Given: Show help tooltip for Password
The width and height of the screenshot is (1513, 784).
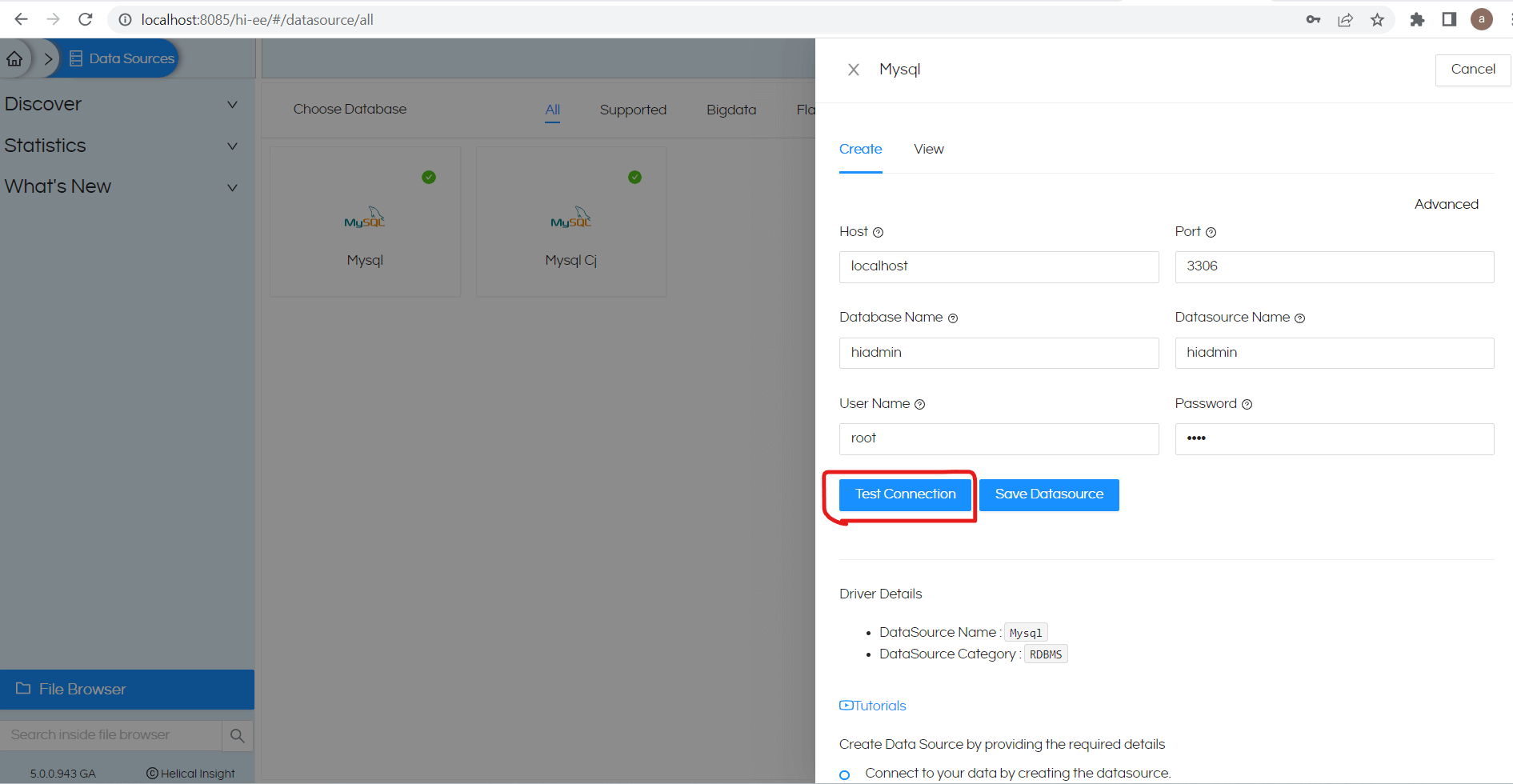Looking at the screenshot, I should tap(1247, 404).
